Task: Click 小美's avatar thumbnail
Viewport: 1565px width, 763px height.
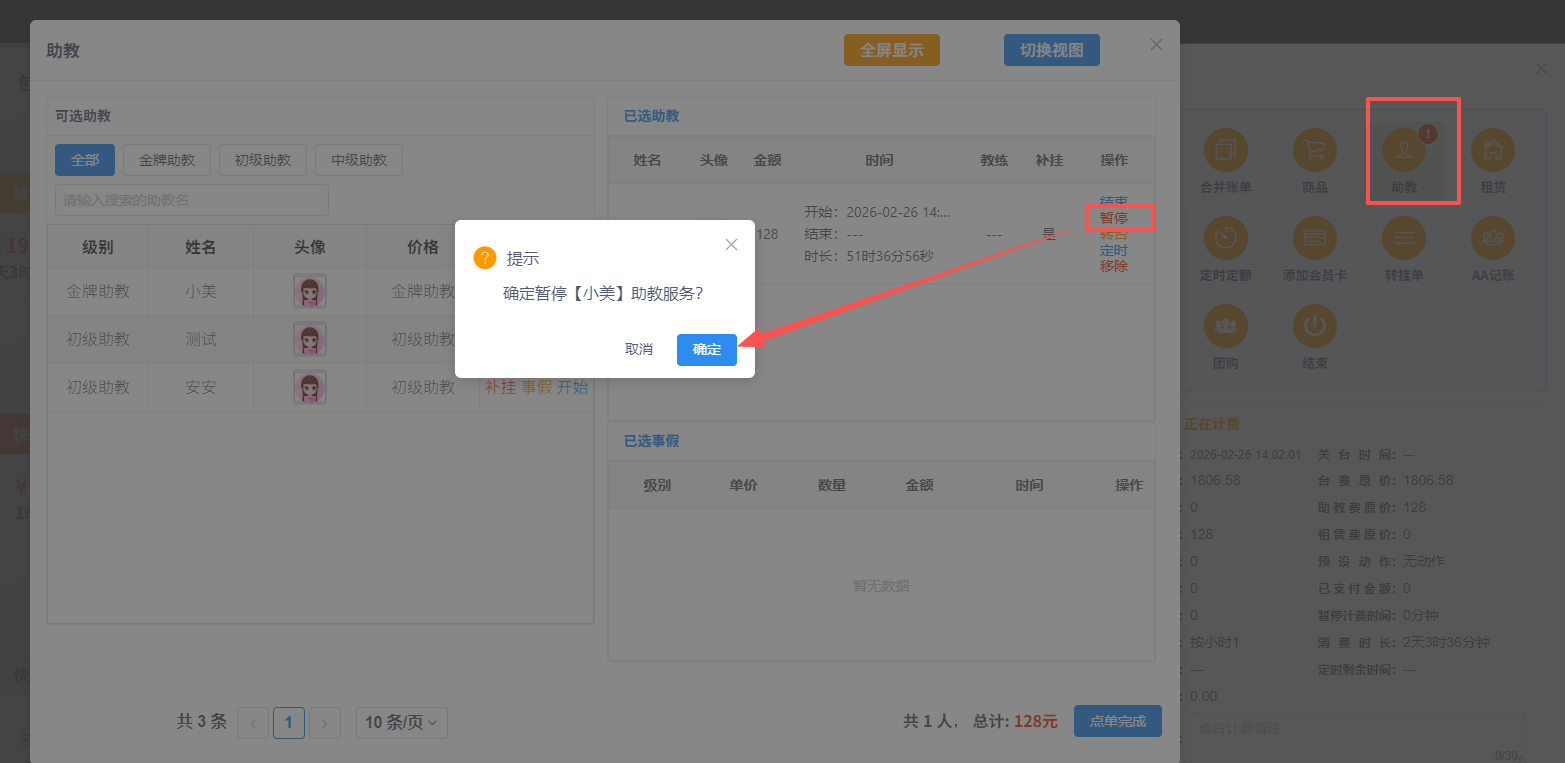Action: [310, 292]
